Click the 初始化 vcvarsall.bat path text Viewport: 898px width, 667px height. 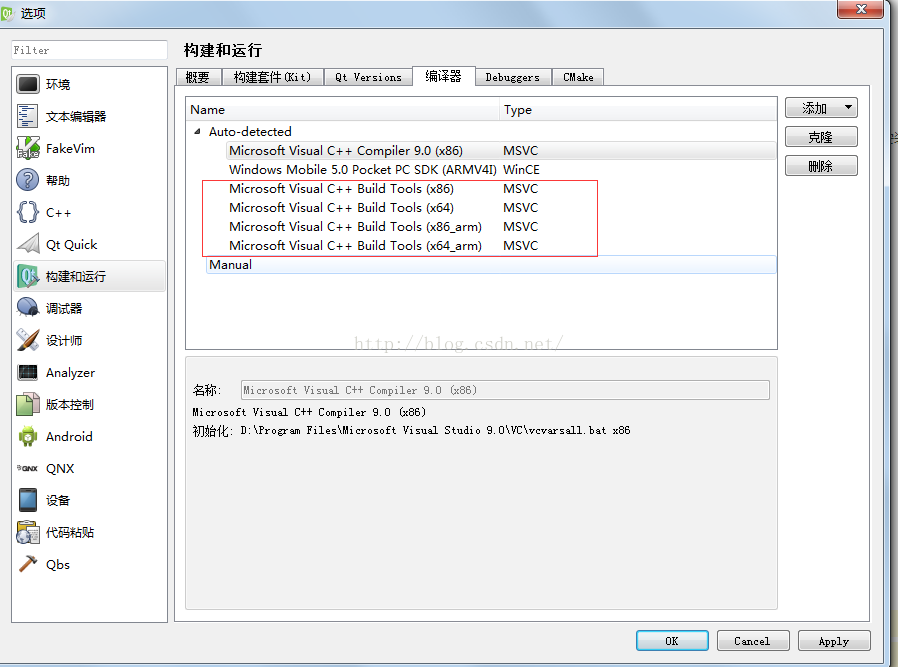tap(435, 431)
